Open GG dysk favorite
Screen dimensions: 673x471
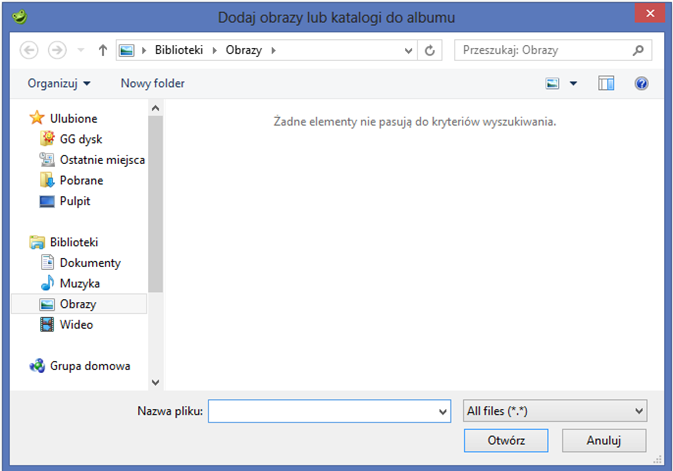(x=81, y=139)
